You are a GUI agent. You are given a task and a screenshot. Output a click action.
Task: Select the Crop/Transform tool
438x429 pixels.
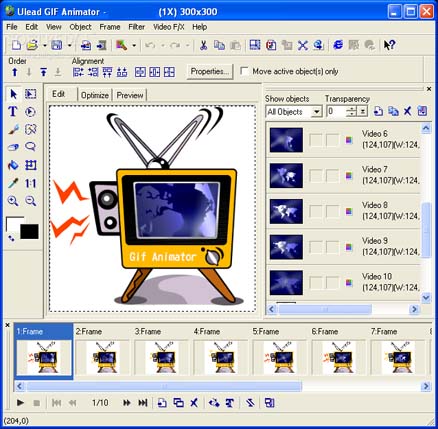click(31, 165)
